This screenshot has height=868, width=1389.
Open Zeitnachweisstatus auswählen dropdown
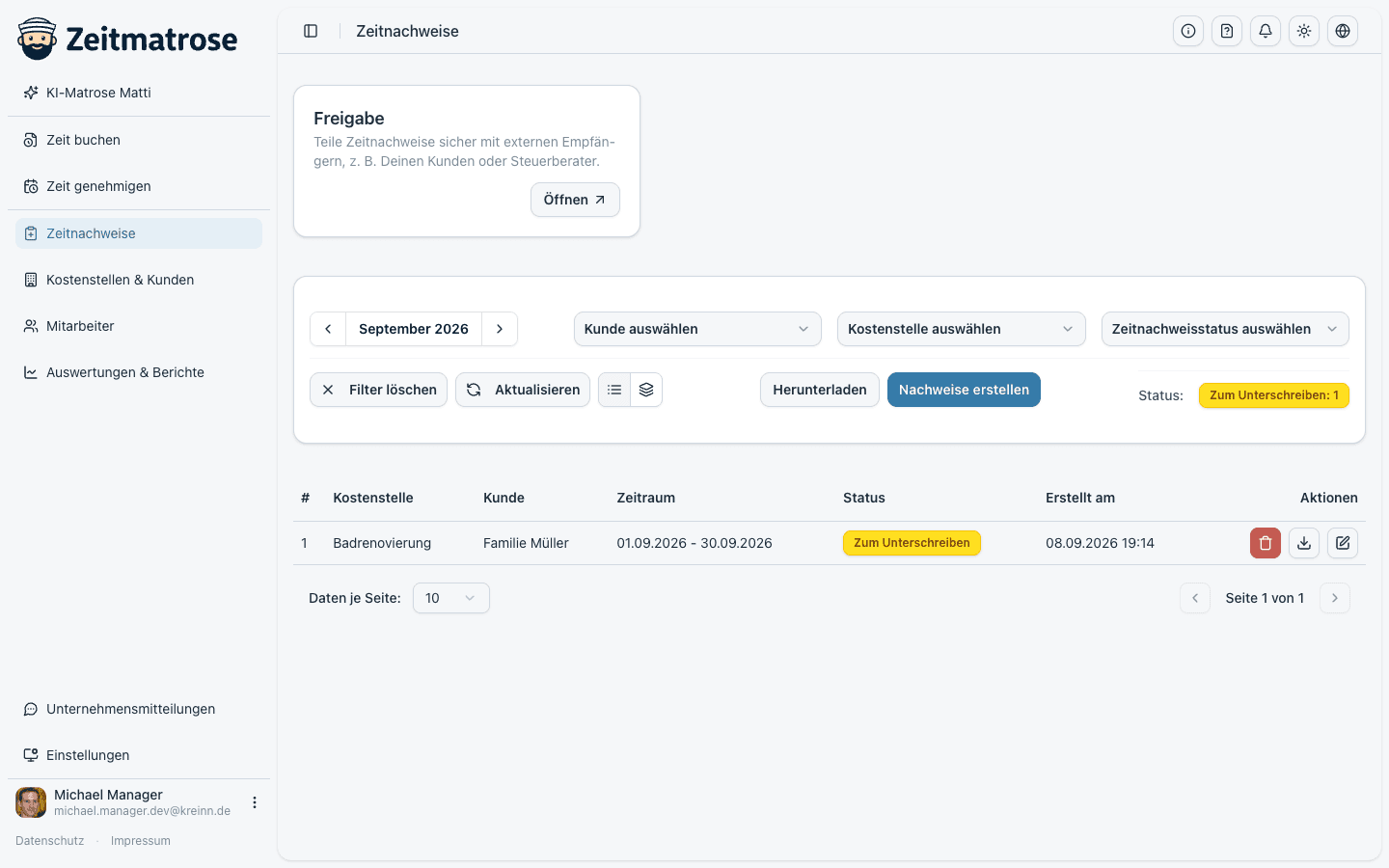[1225, 329]
